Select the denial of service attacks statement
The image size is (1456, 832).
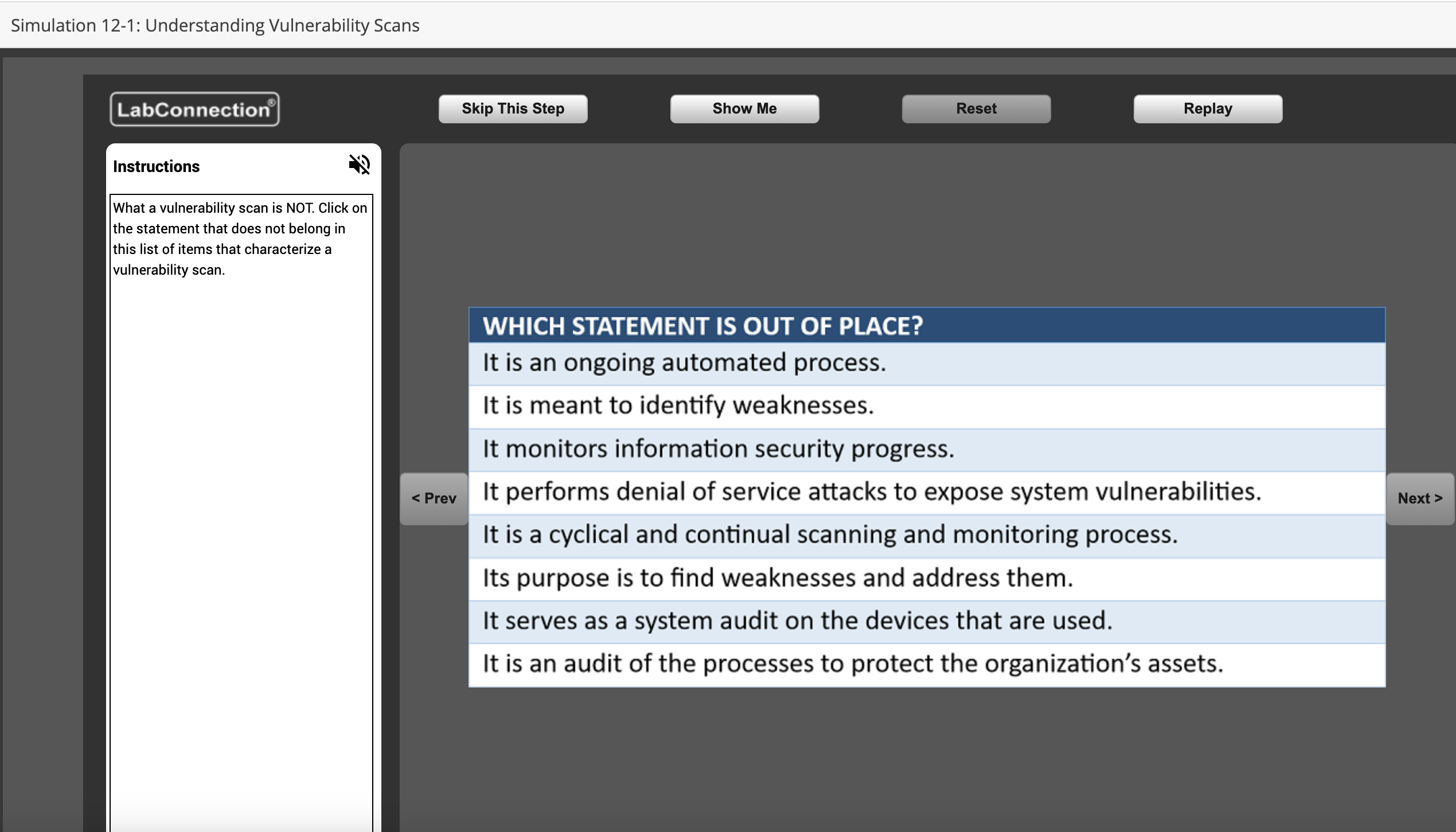872,492
